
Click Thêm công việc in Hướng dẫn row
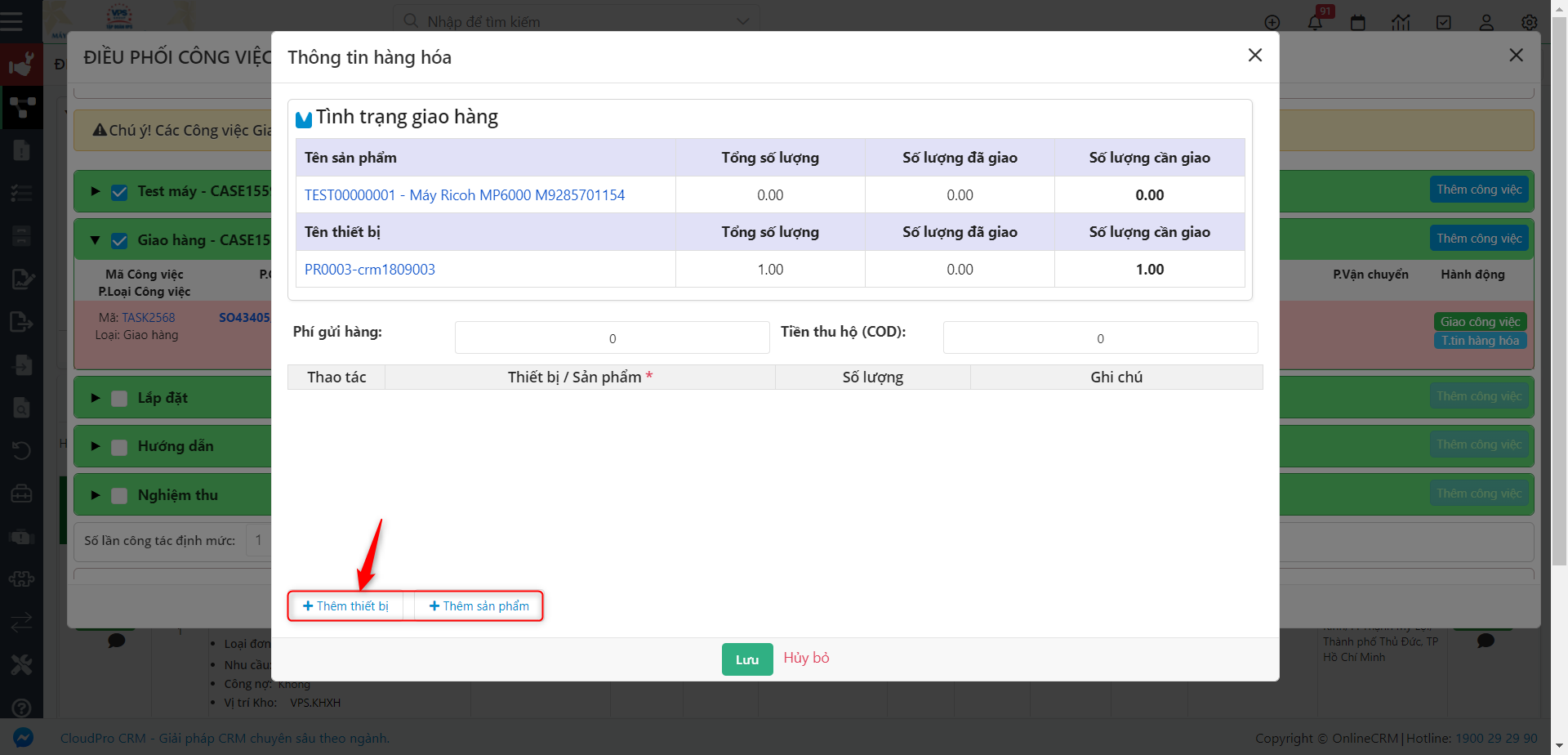(1479, 445)
